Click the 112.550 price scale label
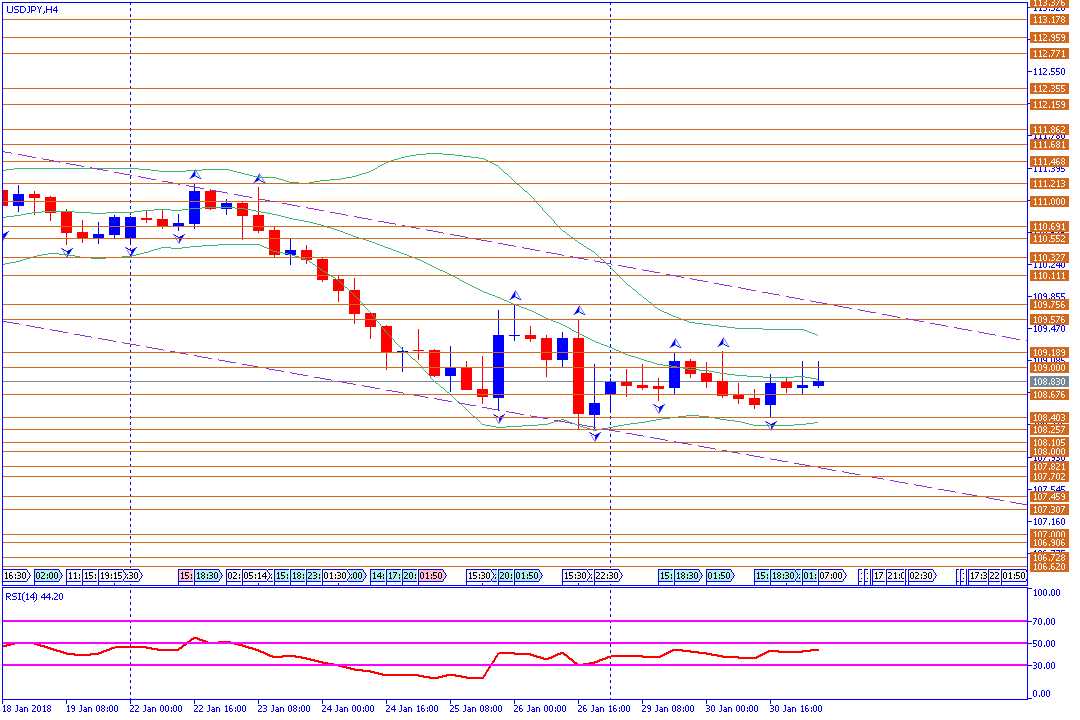The width and height of the screenshot is (1080, 720). 1048,72
